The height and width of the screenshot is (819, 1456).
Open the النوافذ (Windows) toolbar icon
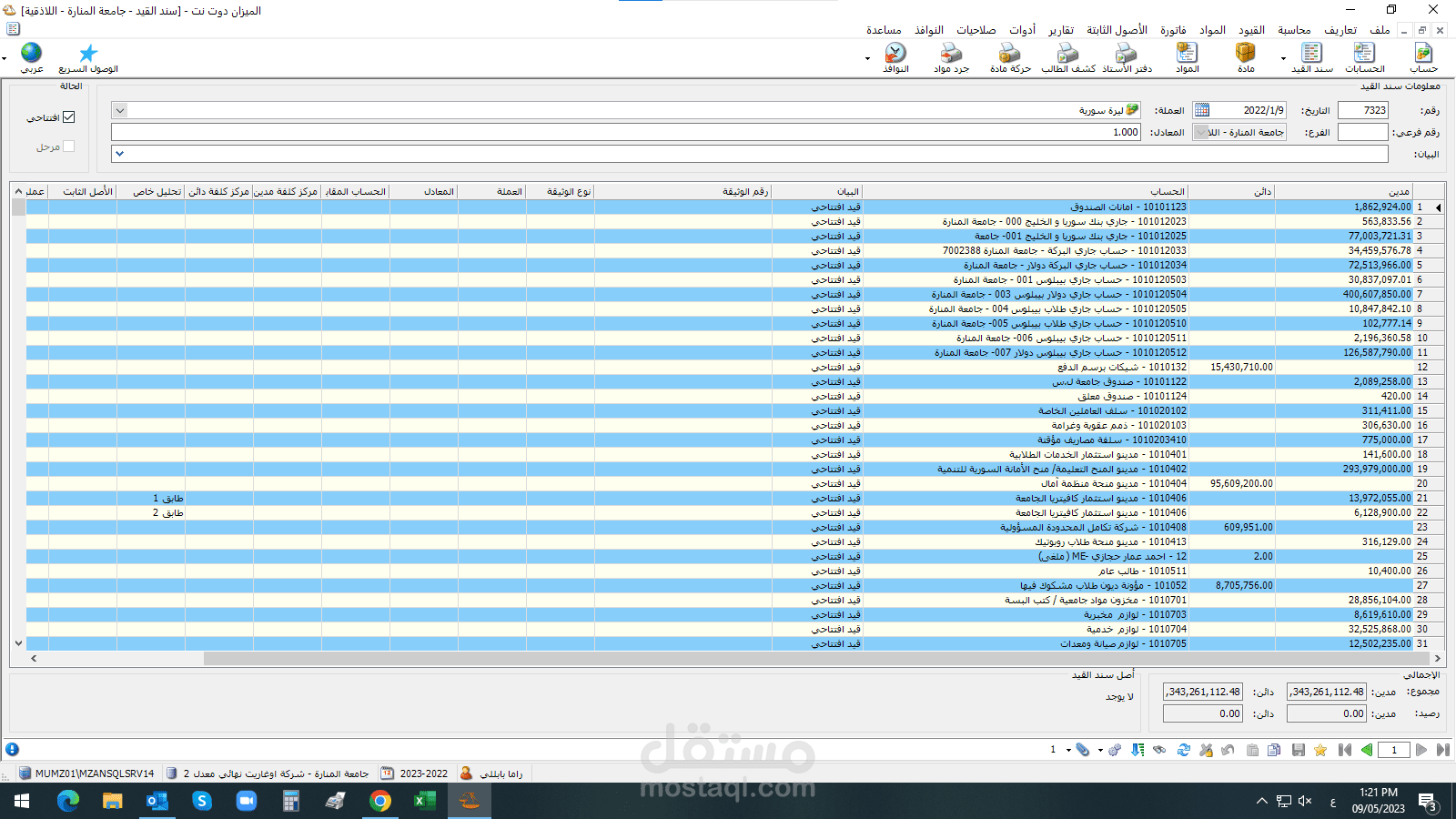895,57
